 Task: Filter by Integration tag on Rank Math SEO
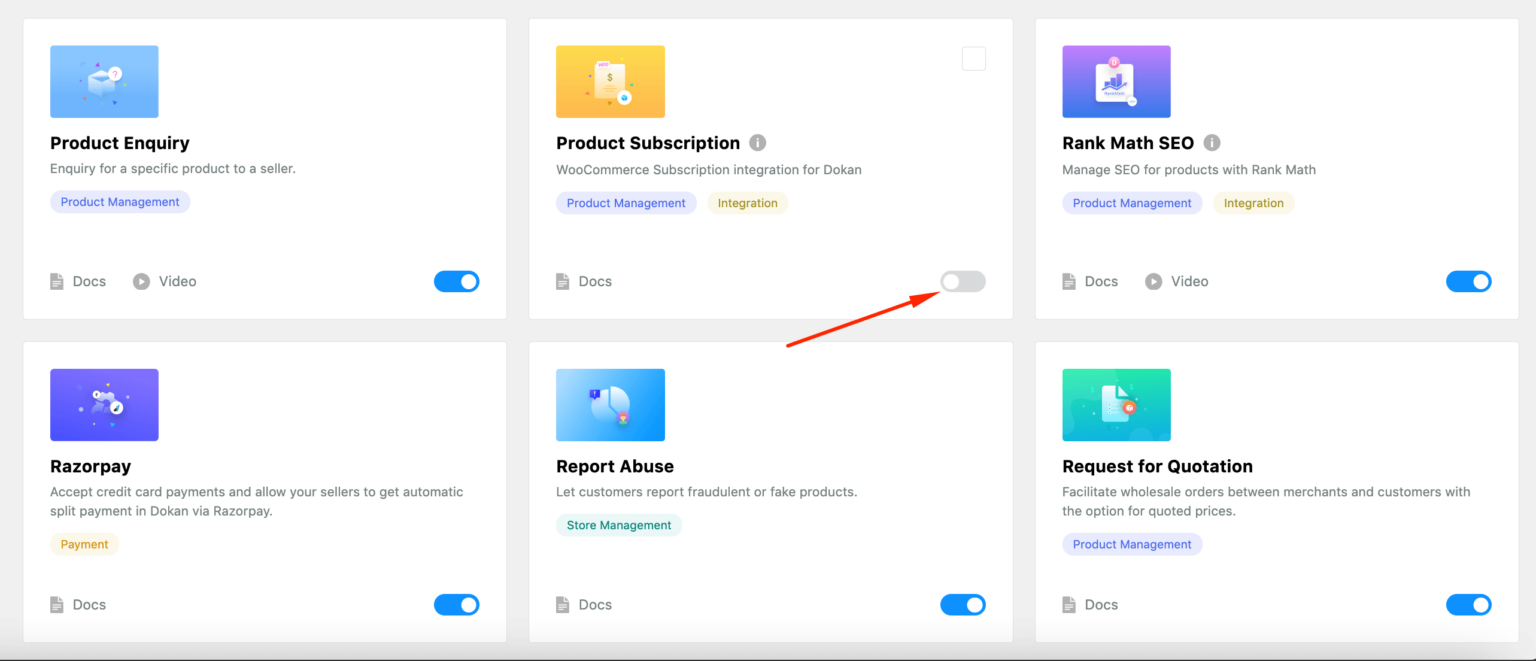click(1254, 203)
